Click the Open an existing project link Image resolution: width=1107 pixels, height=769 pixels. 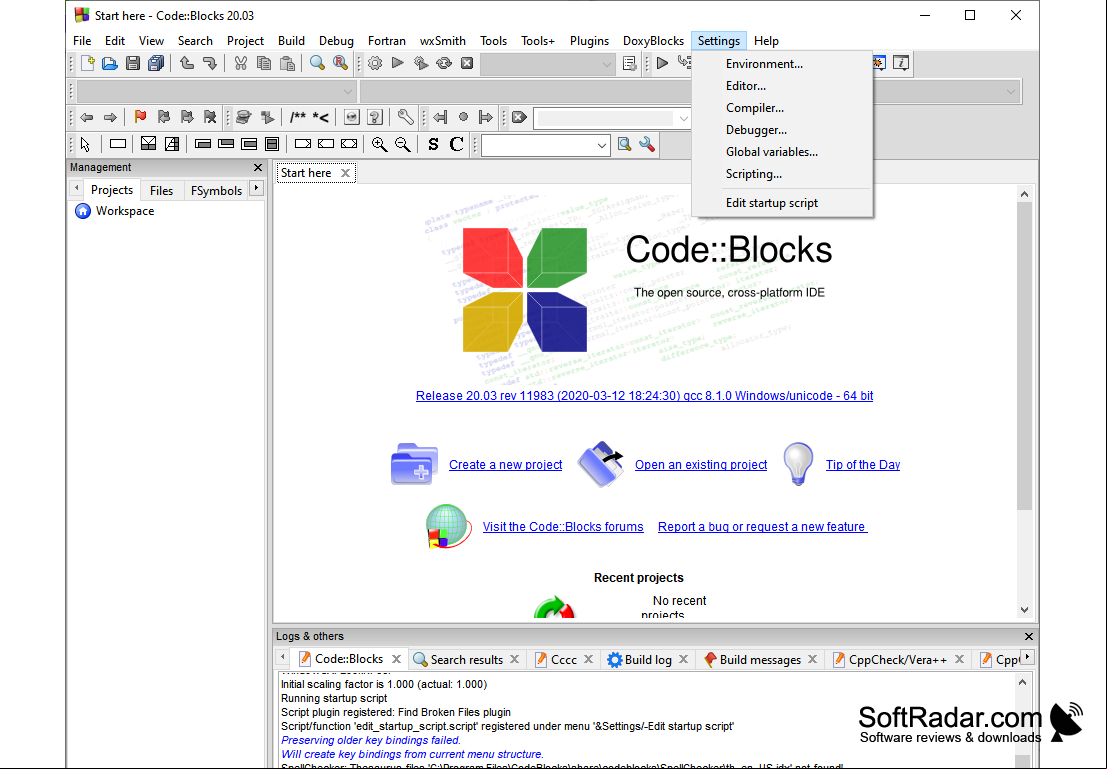701,465
